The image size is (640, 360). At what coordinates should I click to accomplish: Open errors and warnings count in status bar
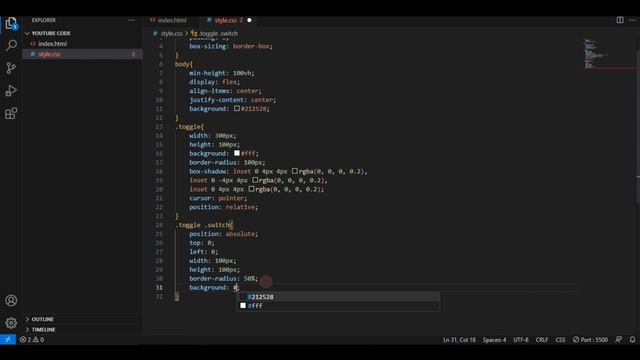[x=32, y=340]
